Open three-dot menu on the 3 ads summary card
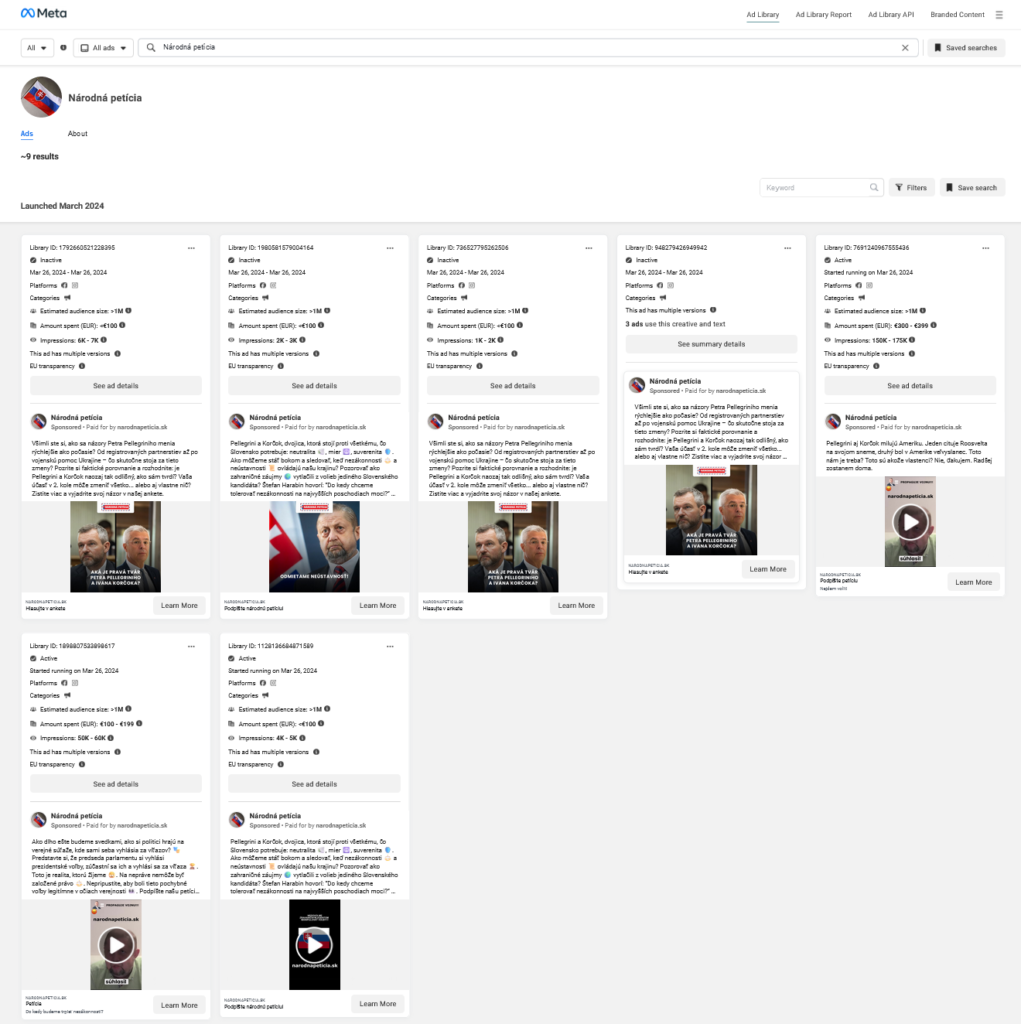The height and width of the screenshot is (1024, 1021). tap(788, 248)
